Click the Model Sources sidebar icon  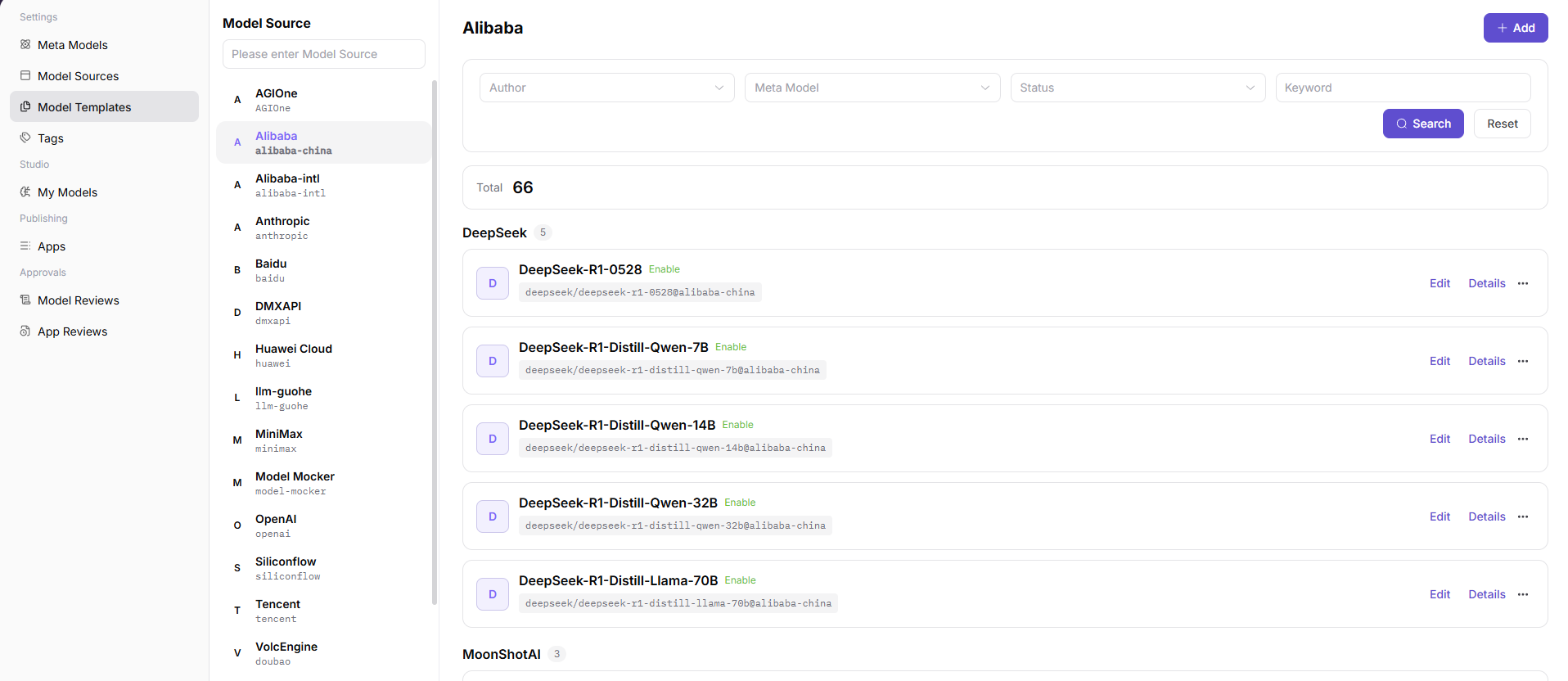(x=25, y=76)
